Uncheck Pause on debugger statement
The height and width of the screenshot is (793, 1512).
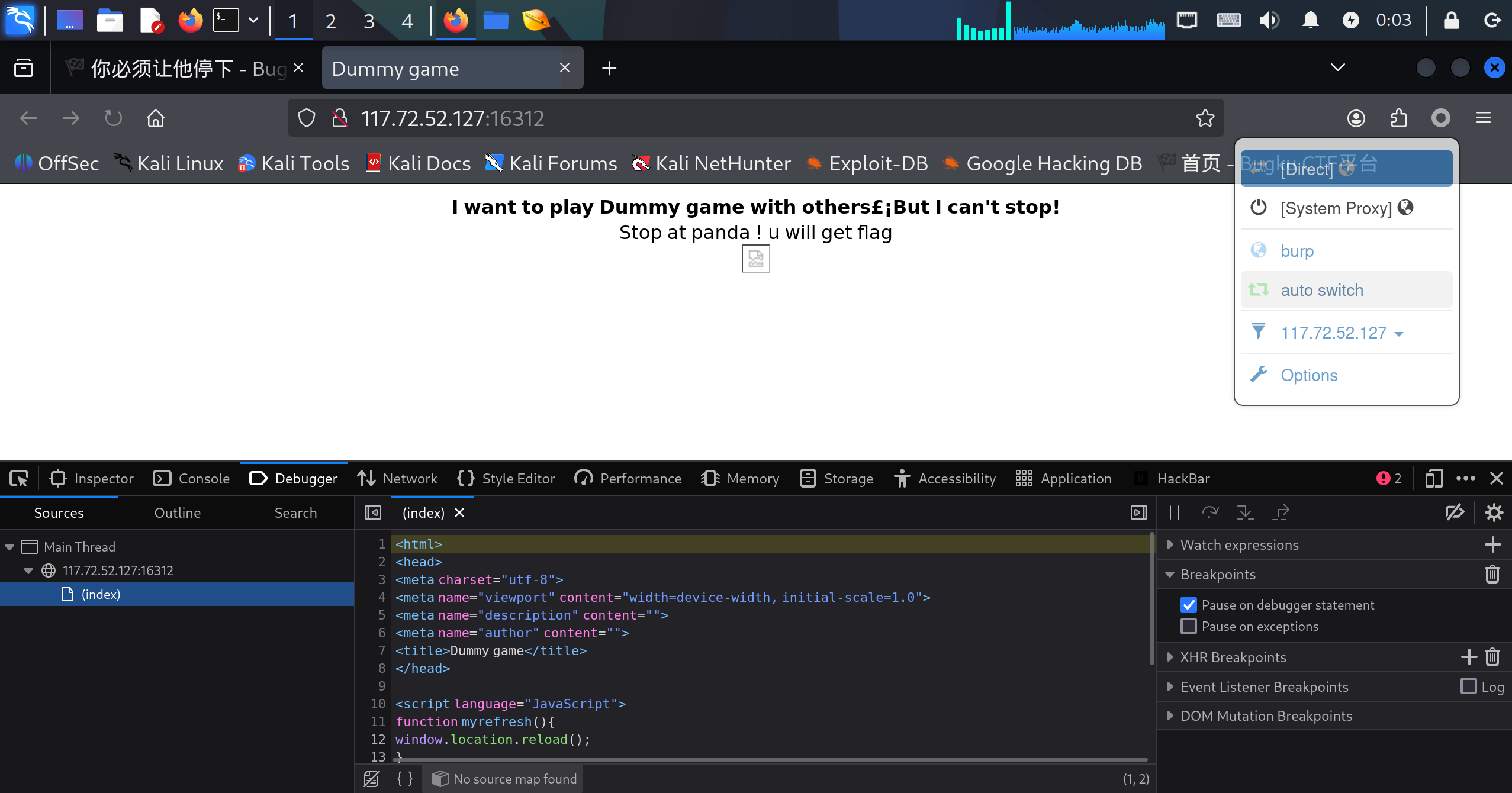point(1189,605)
